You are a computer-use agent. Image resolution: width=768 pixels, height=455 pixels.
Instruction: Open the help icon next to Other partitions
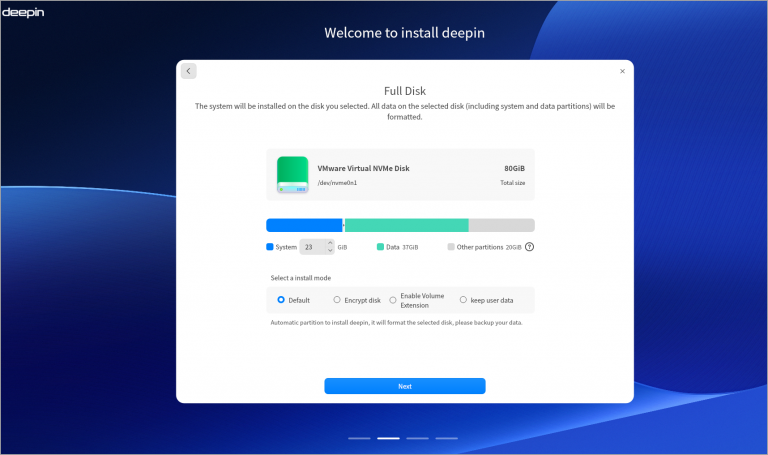point(529,247)
